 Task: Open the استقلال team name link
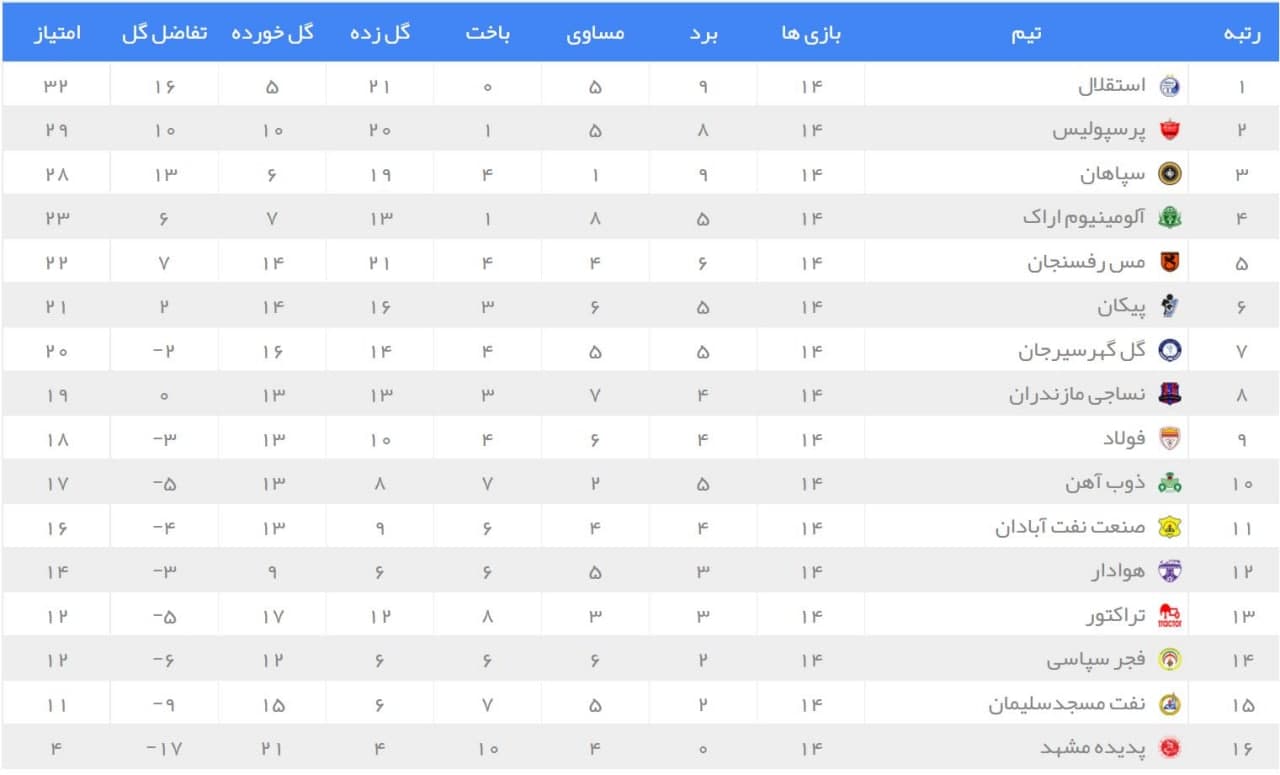pyautogui.click(x=1112, y=86)
